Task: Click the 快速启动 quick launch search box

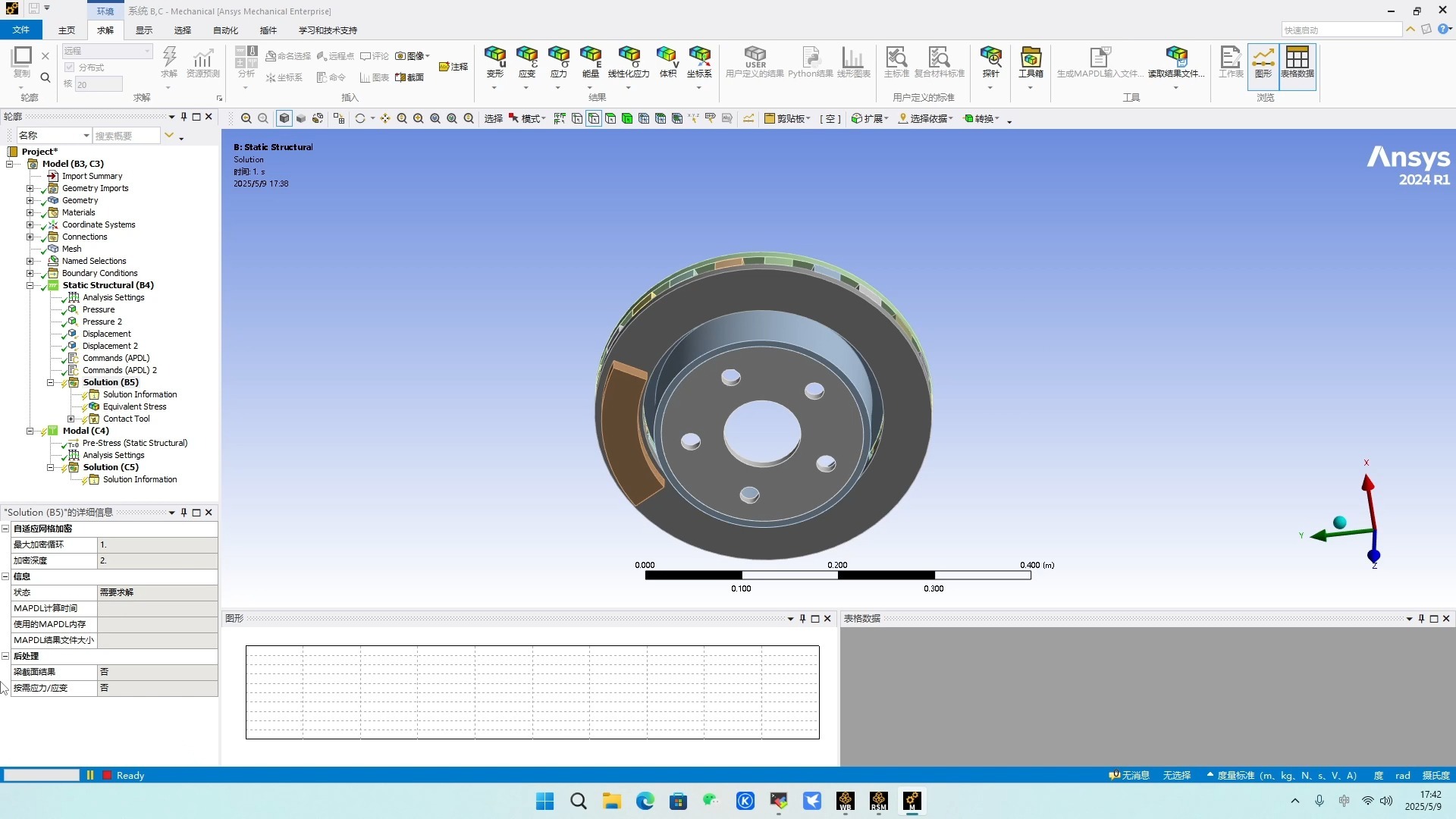Action: coord(1342,30)
